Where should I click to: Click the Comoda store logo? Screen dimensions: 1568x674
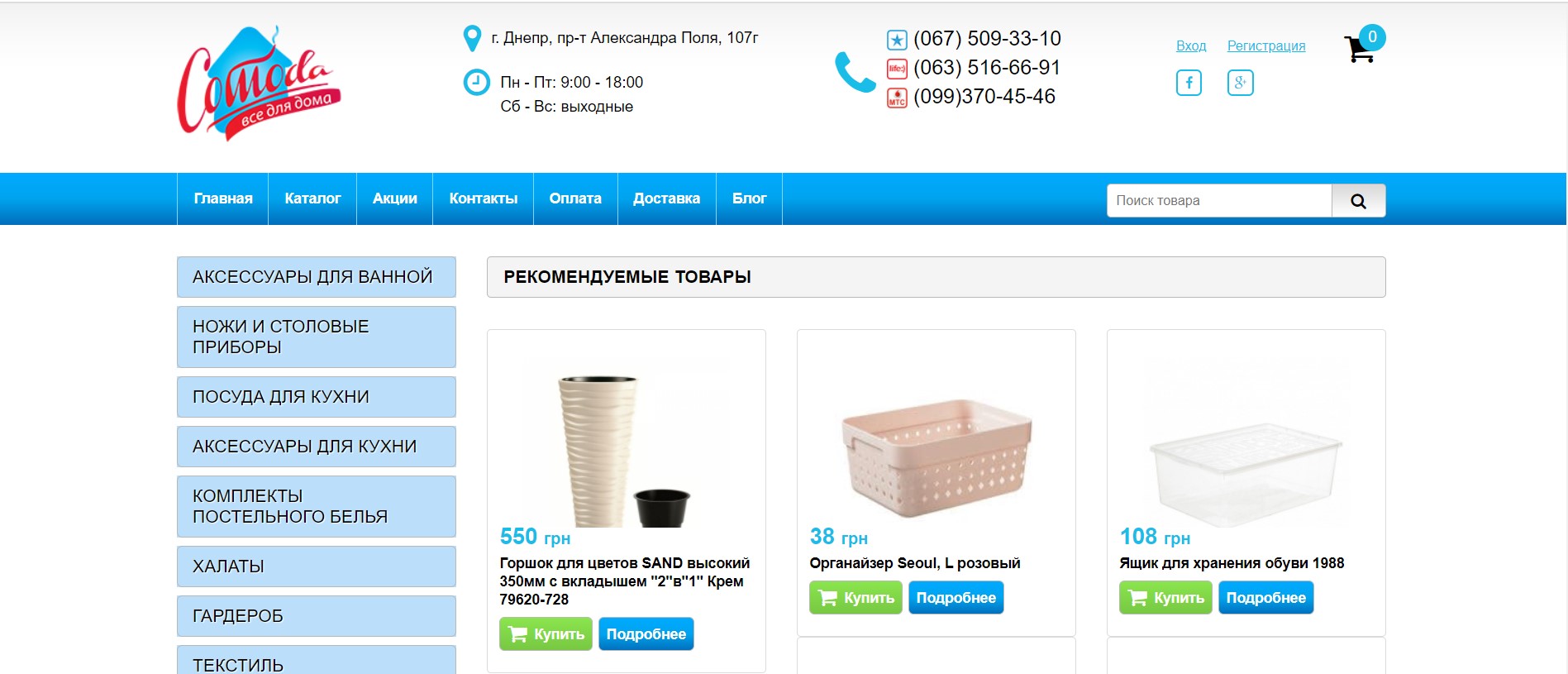258,83
